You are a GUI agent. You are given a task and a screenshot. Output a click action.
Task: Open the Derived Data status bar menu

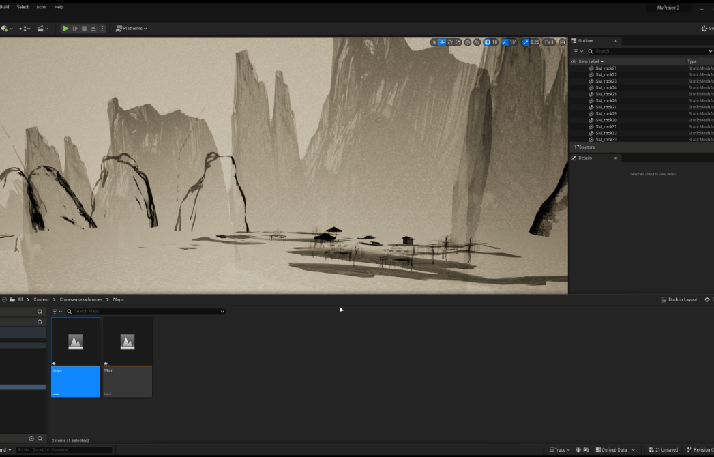click(614, 450)
